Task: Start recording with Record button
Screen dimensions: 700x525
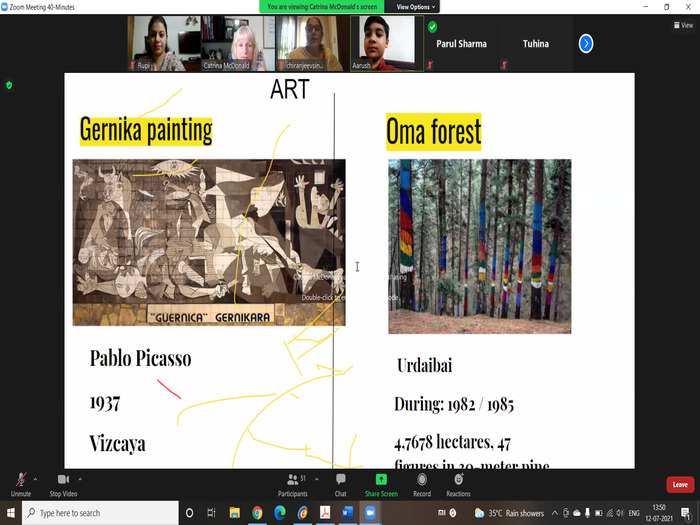Action: pos(422,484)
